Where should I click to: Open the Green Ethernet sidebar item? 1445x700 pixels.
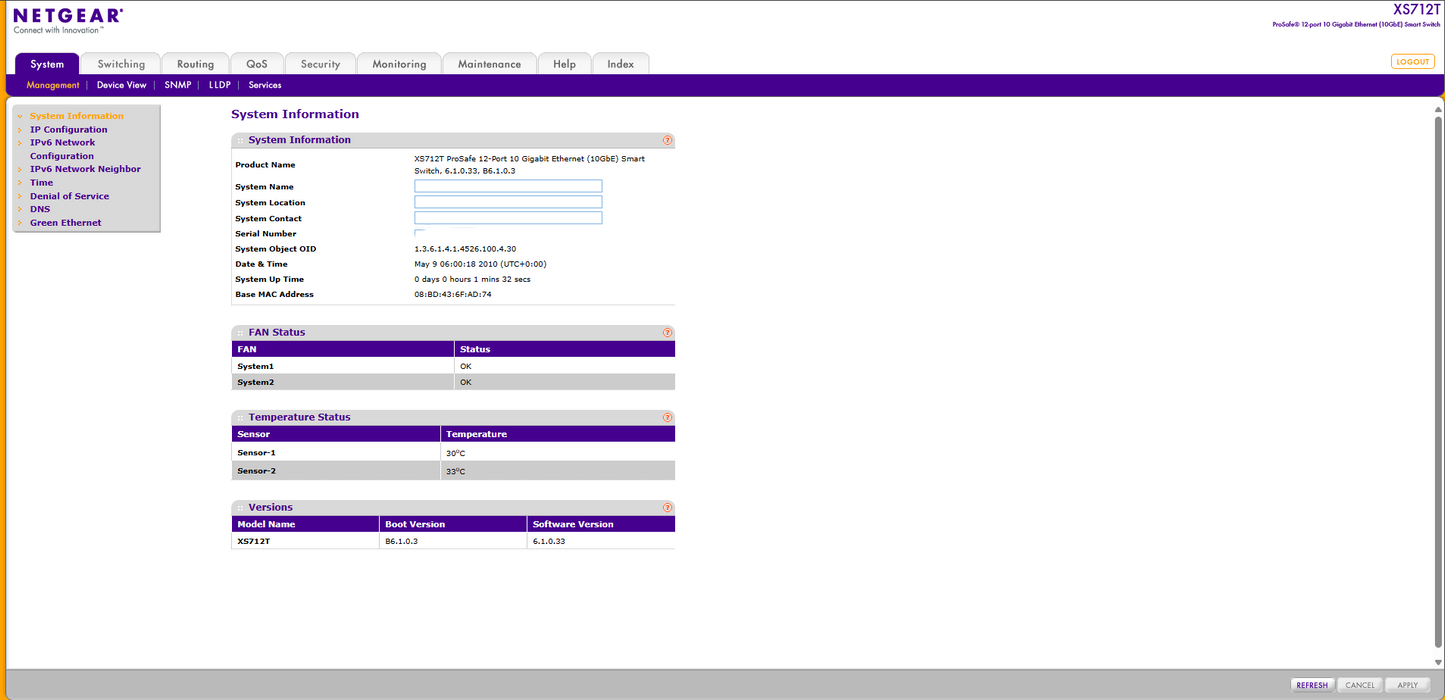(x=65, y=223)
